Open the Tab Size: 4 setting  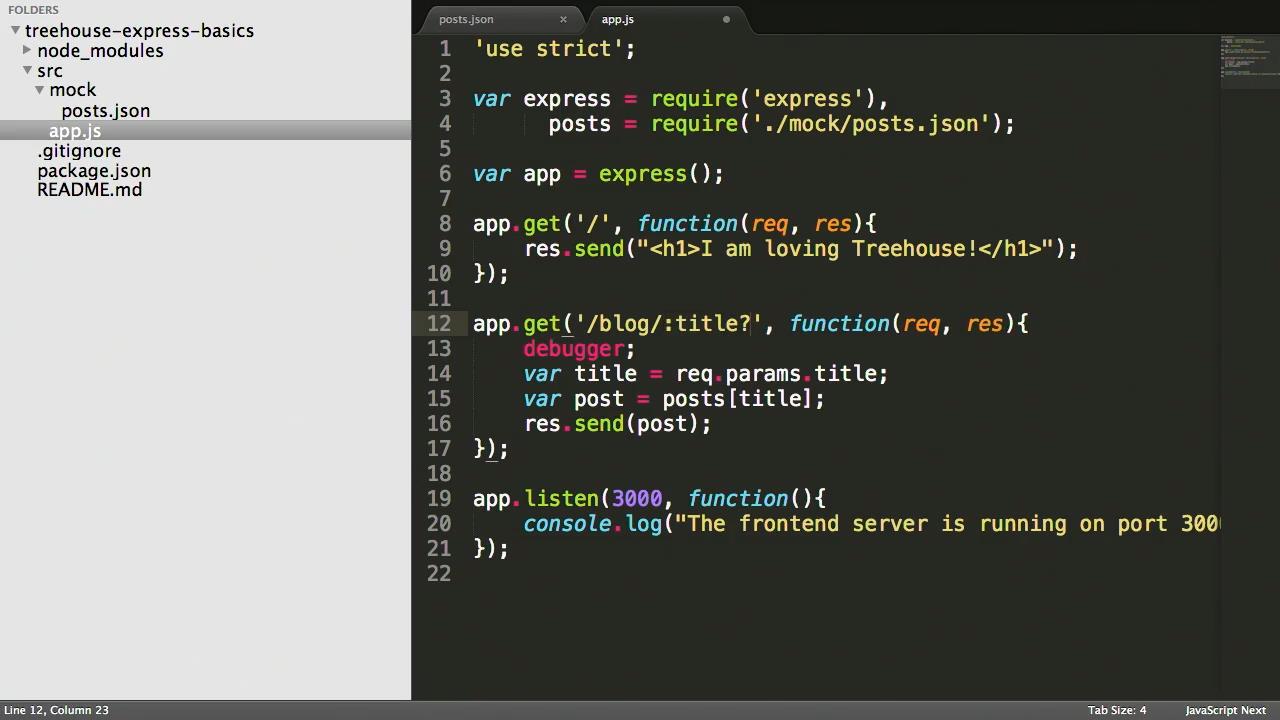click(1117, 710)
